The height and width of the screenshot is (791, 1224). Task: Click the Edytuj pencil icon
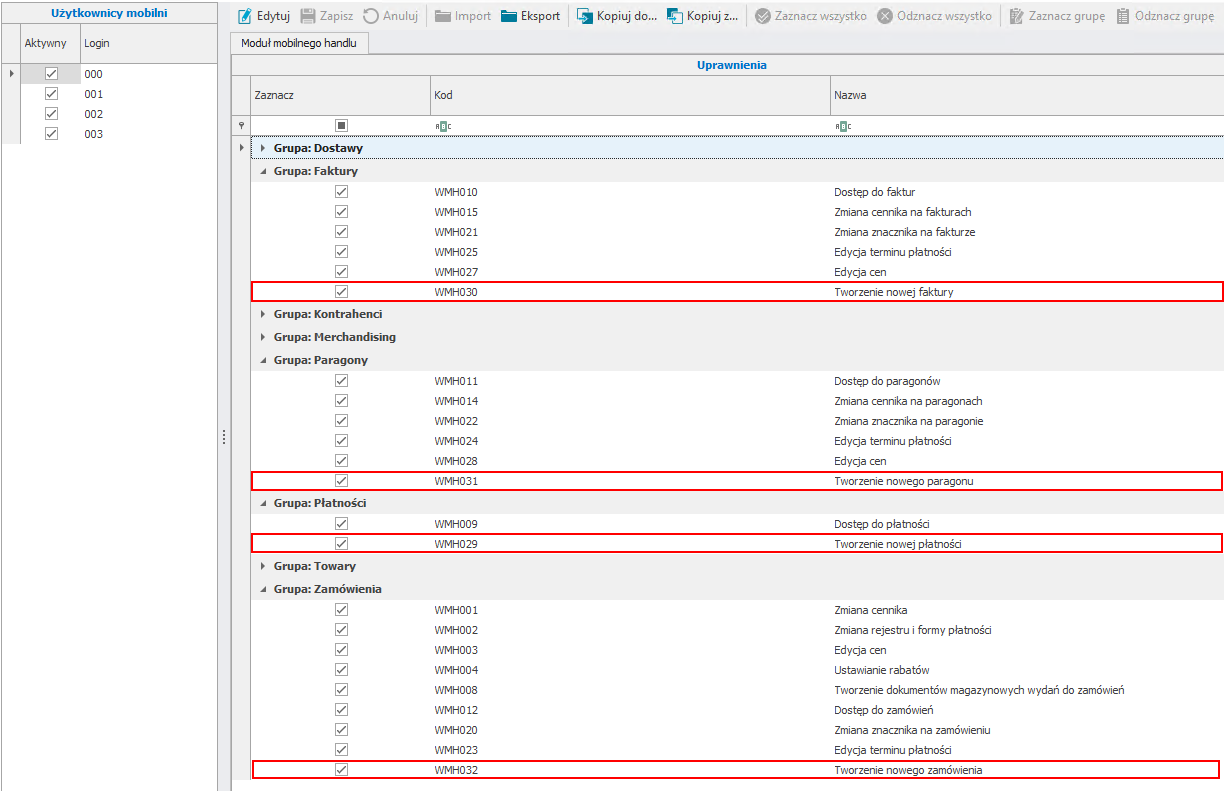coord(244,16)
